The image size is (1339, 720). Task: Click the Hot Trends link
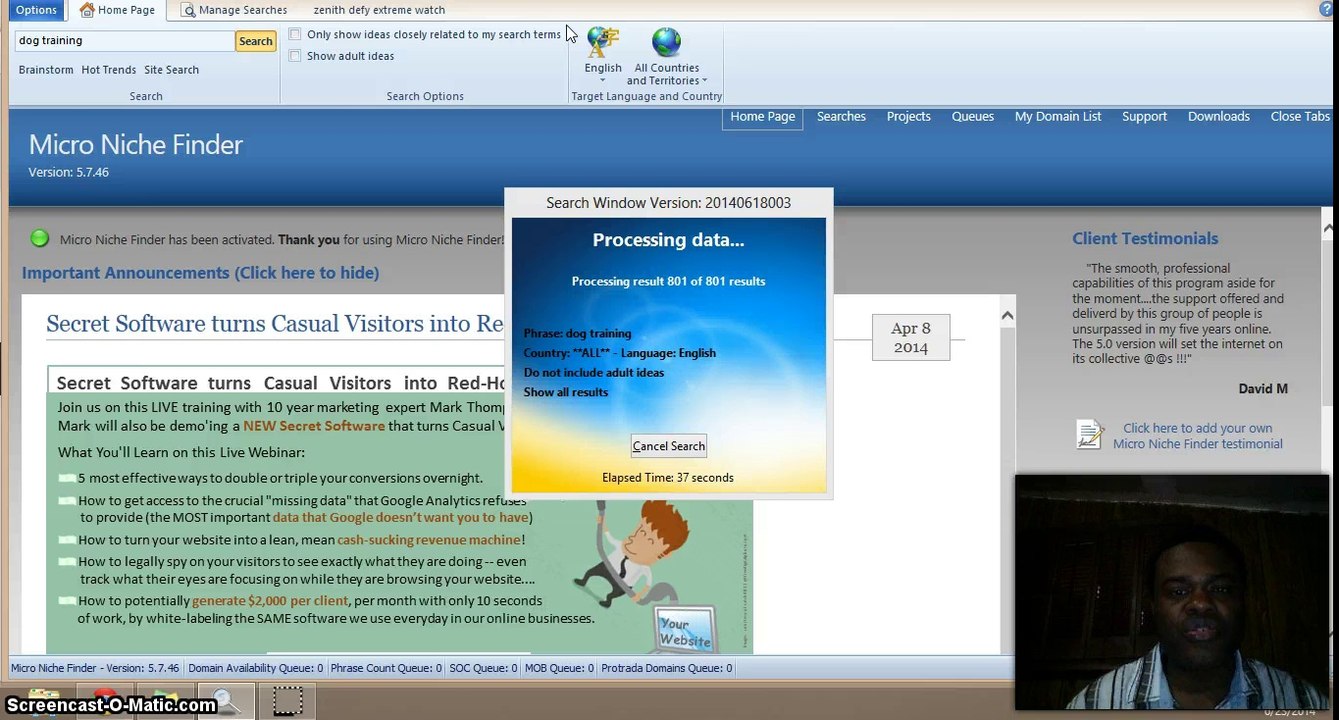[109, 70]
